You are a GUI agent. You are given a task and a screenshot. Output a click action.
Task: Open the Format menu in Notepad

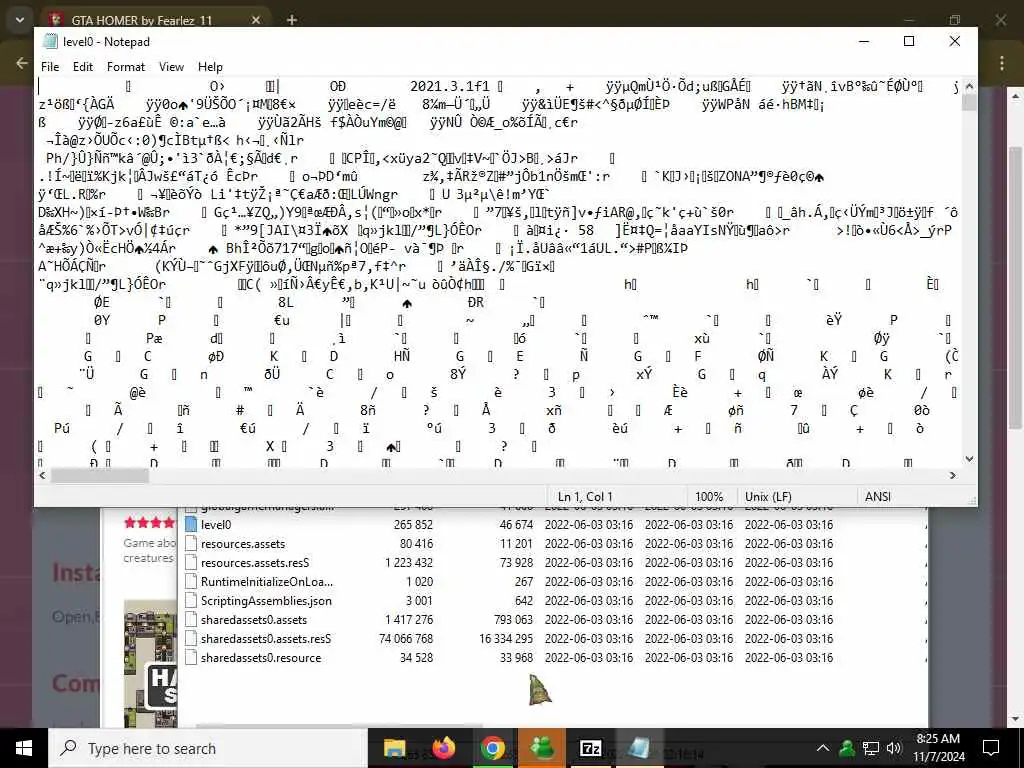[x=125, y=67]
